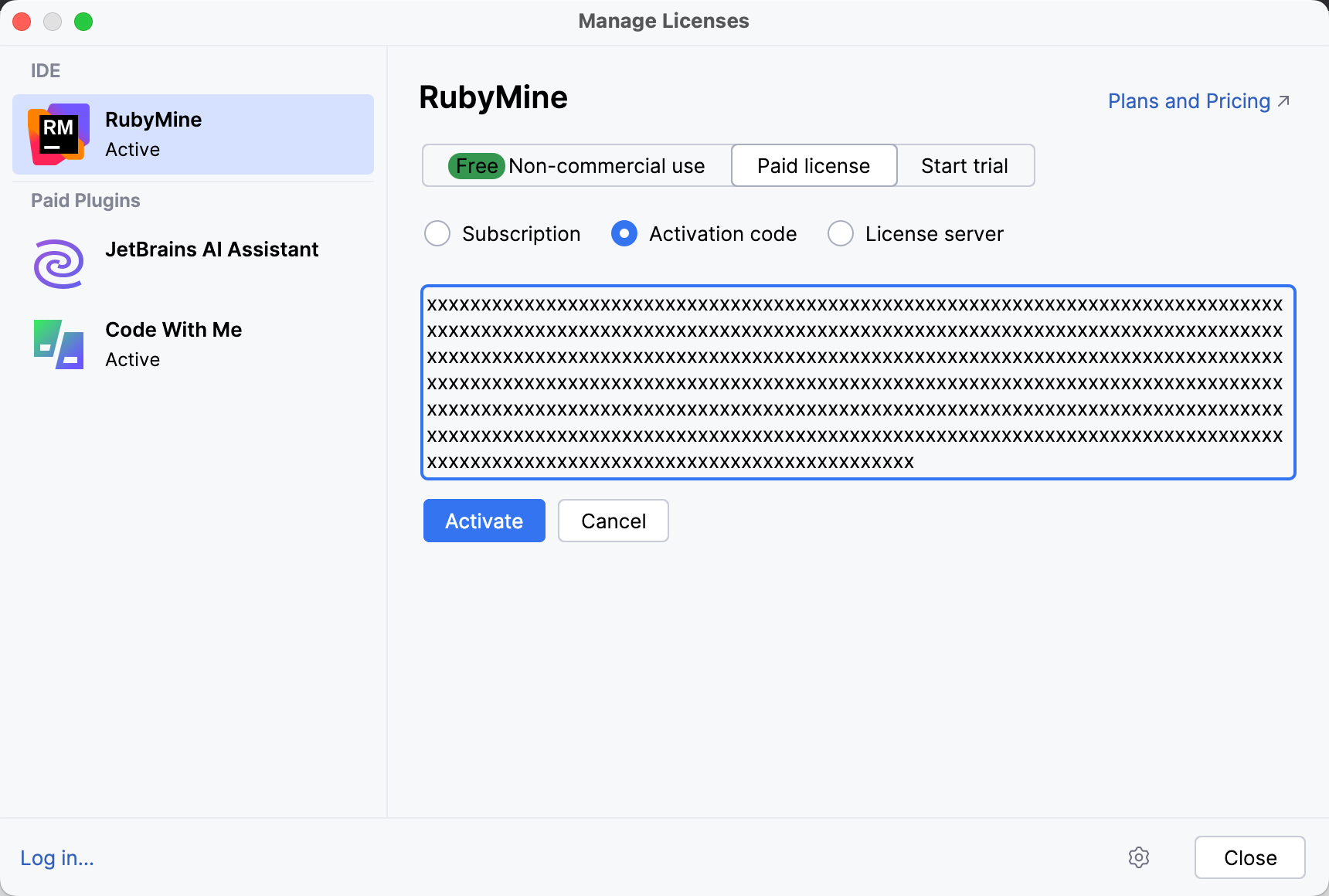1329x896 pixels.
Task: Select the Subscription radio button
Action: coord(437,233)
